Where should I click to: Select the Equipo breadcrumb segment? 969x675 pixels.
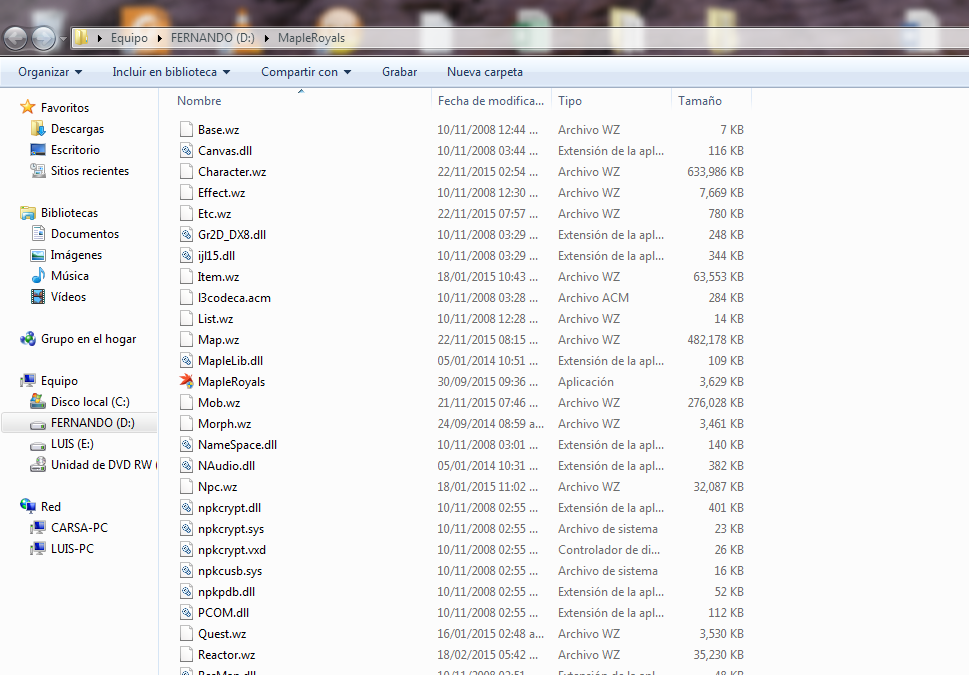click(x=129, y=38)
